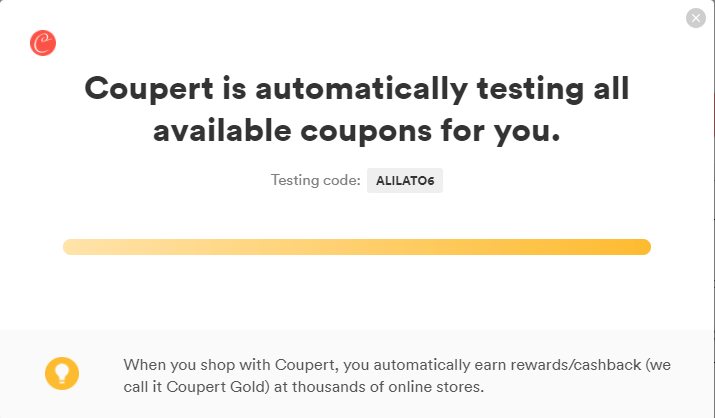Click 'automatically earn' in the tip sentence
The width and height of the screenshot is (715, 418).
coord(439,365)
